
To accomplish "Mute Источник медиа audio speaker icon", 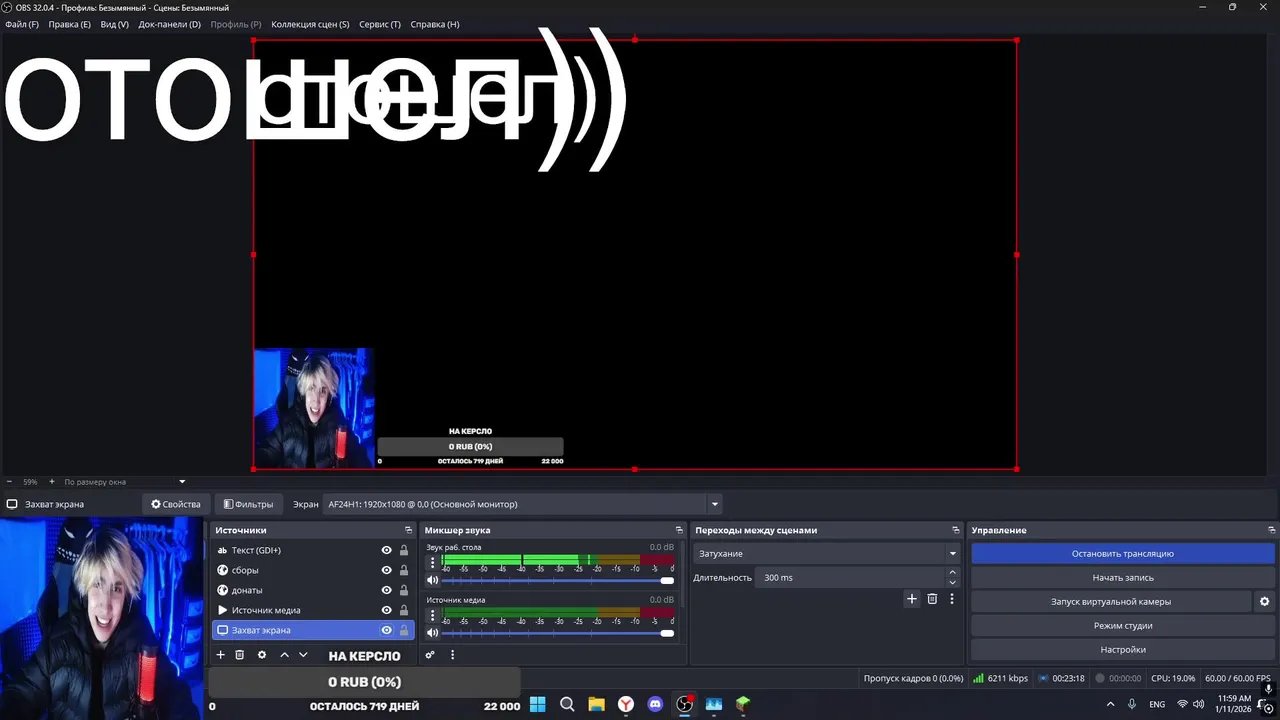I will point(433,632).
